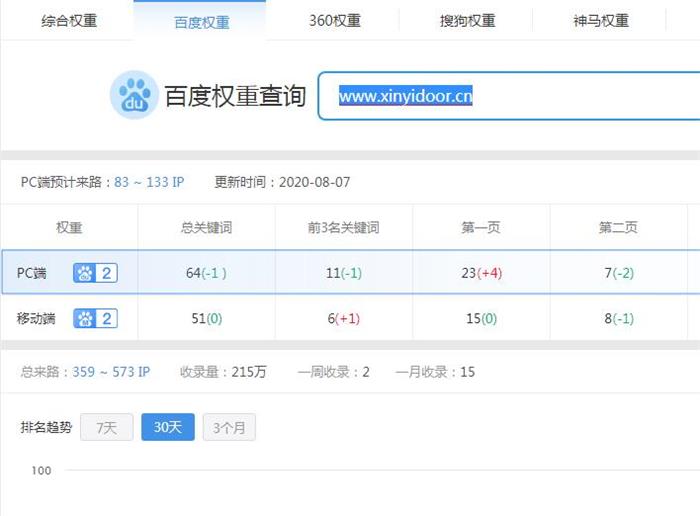The height and width of the screenshot is (516, 700).
Task: Click PC端 前3名关键词 value 11(-1)
Action: pyautogui.click(x=344, y=273)
